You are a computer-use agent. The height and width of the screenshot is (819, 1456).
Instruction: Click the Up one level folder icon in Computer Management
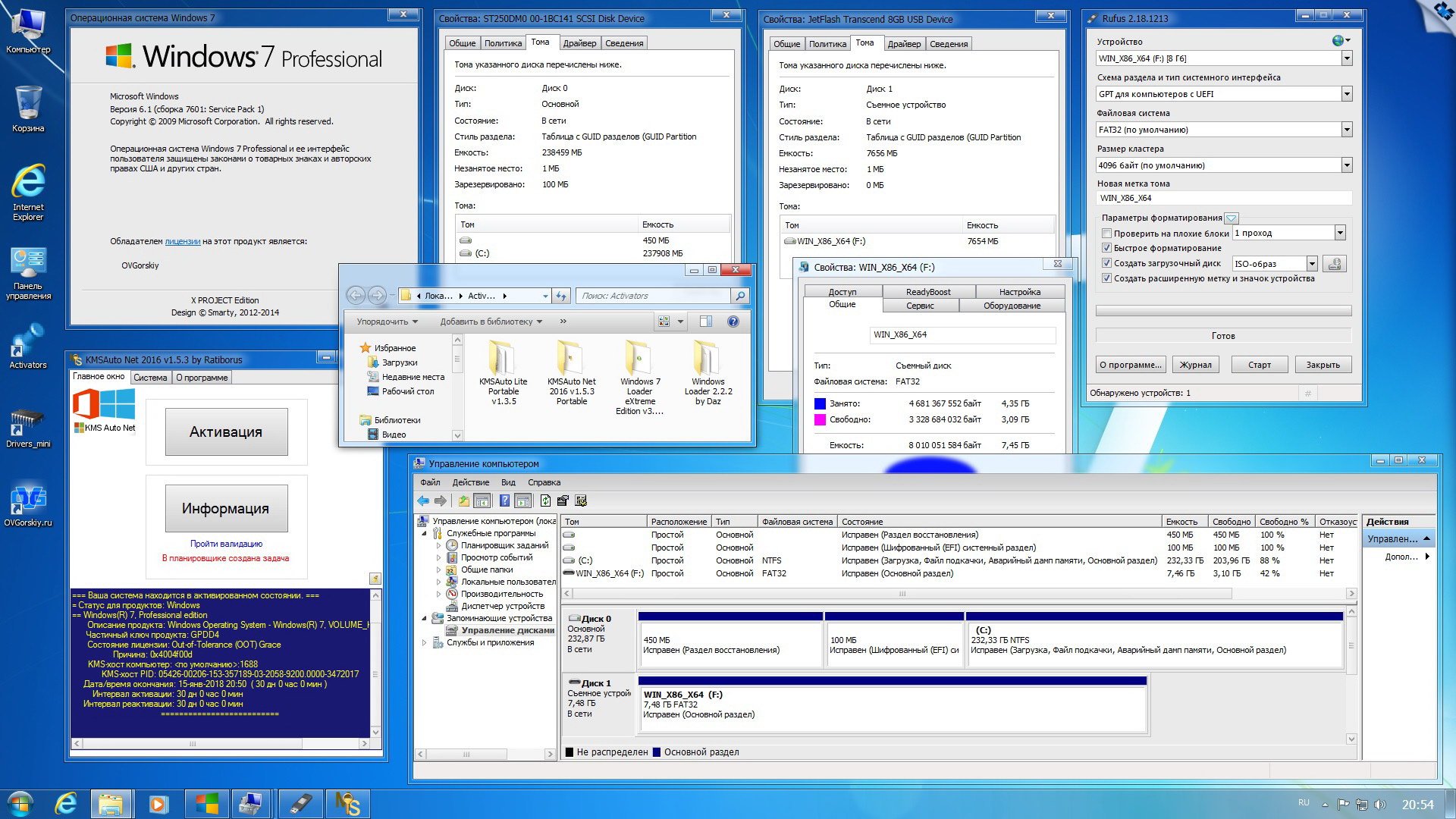(463, 500)
